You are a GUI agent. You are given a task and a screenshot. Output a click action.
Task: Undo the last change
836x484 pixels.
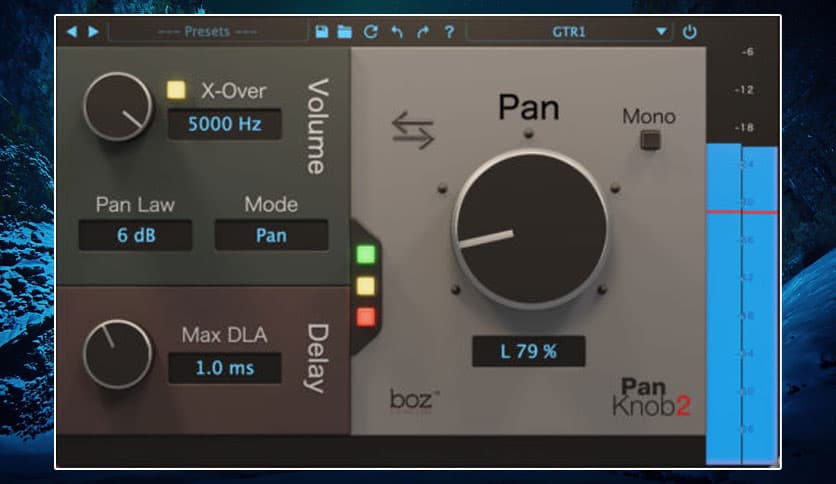pos(397,32)
